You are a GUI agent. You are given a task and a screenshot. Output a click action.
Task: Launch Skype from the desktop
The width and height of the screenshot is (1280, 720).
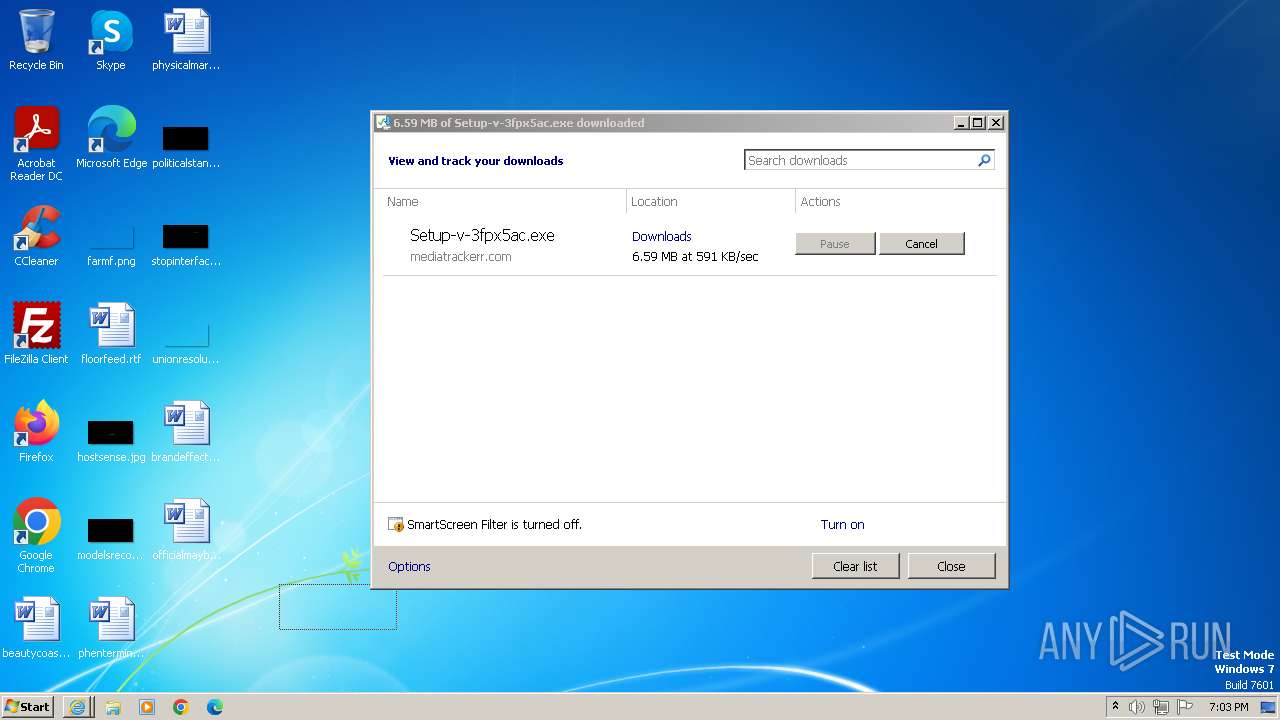111,40
